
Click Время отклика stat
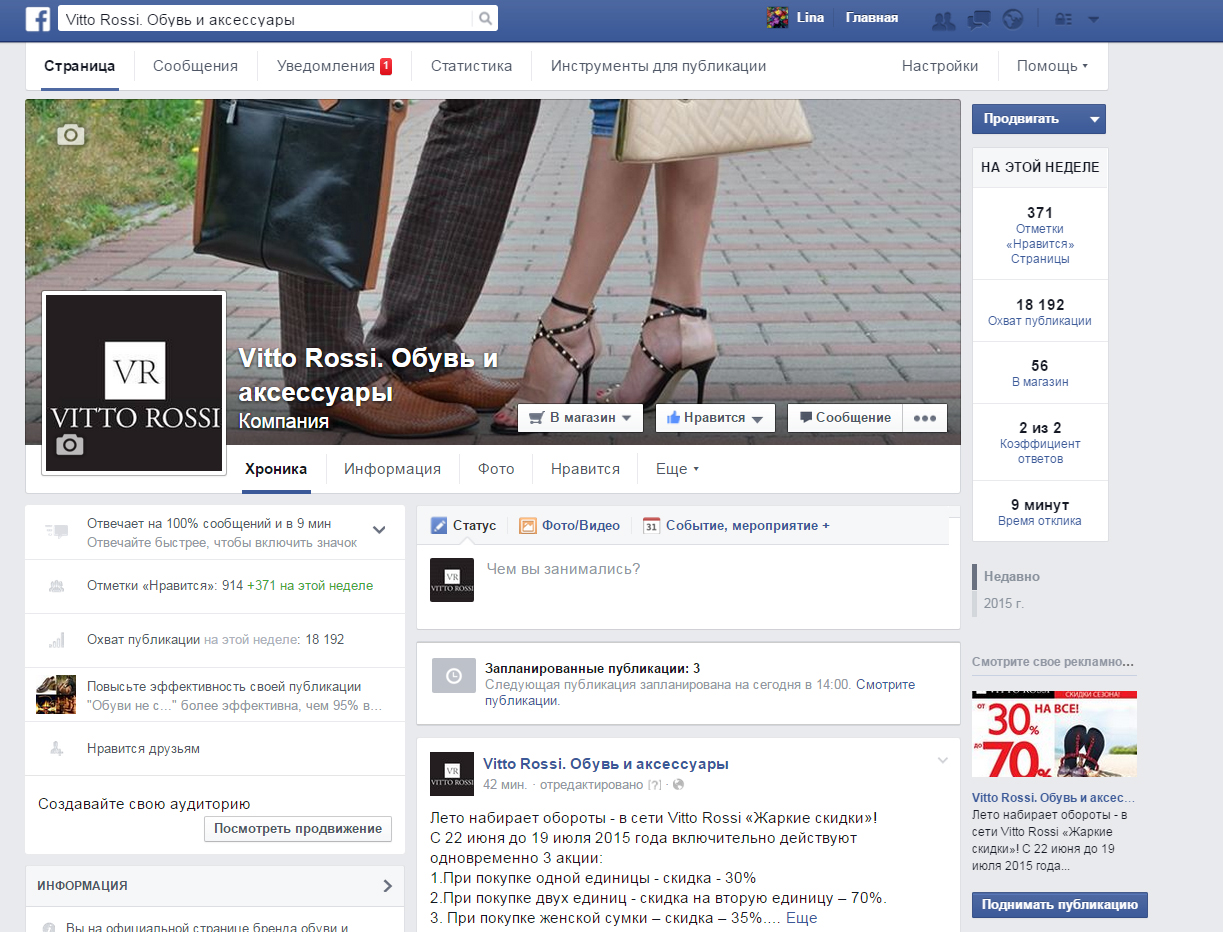coord(1040,512)
